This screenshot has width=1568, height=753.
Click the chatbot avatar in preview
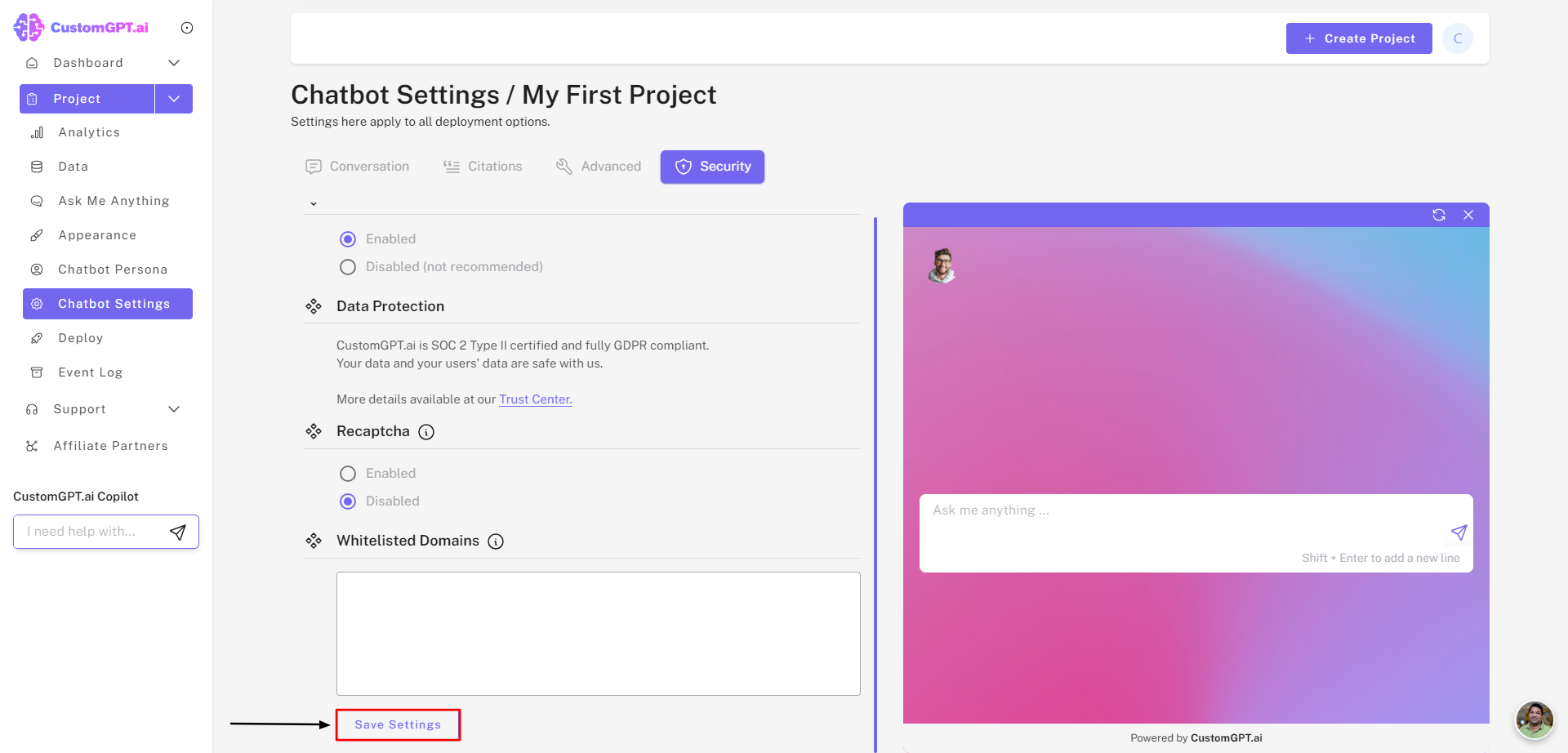[942, 265]
